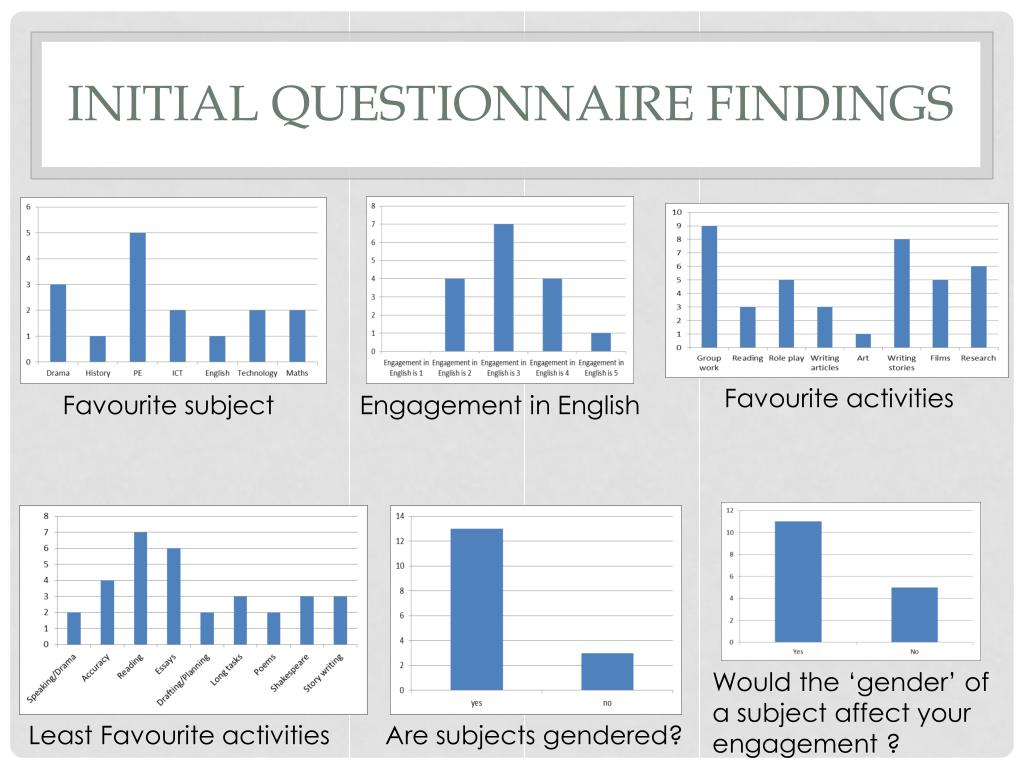The image size is (1024, 768).
Task: Click the Group work bar
Action: pyautogui.click(x=709, y=286)
